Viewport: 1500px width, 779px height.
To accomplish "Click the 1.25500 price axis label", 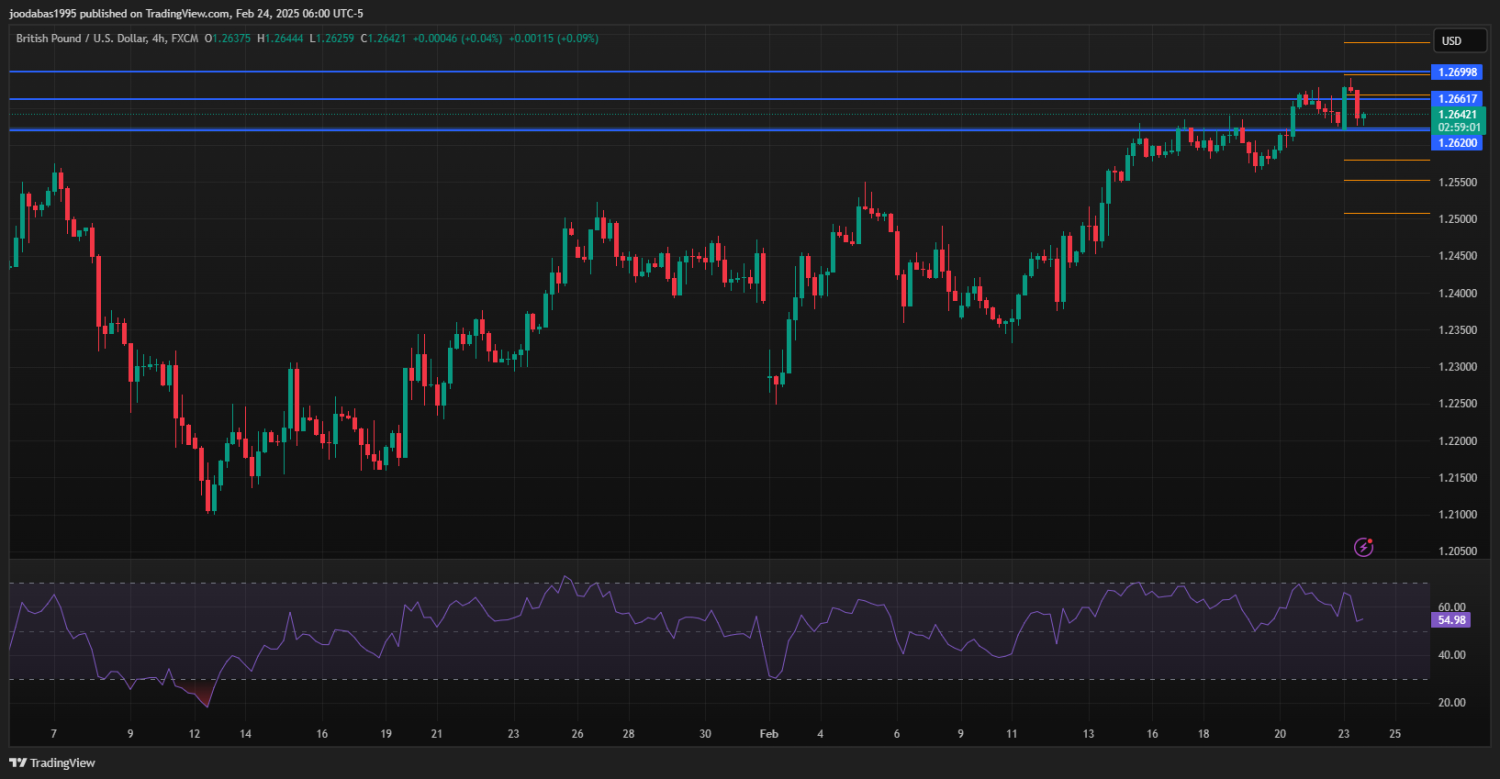I will click(1457, 182).
